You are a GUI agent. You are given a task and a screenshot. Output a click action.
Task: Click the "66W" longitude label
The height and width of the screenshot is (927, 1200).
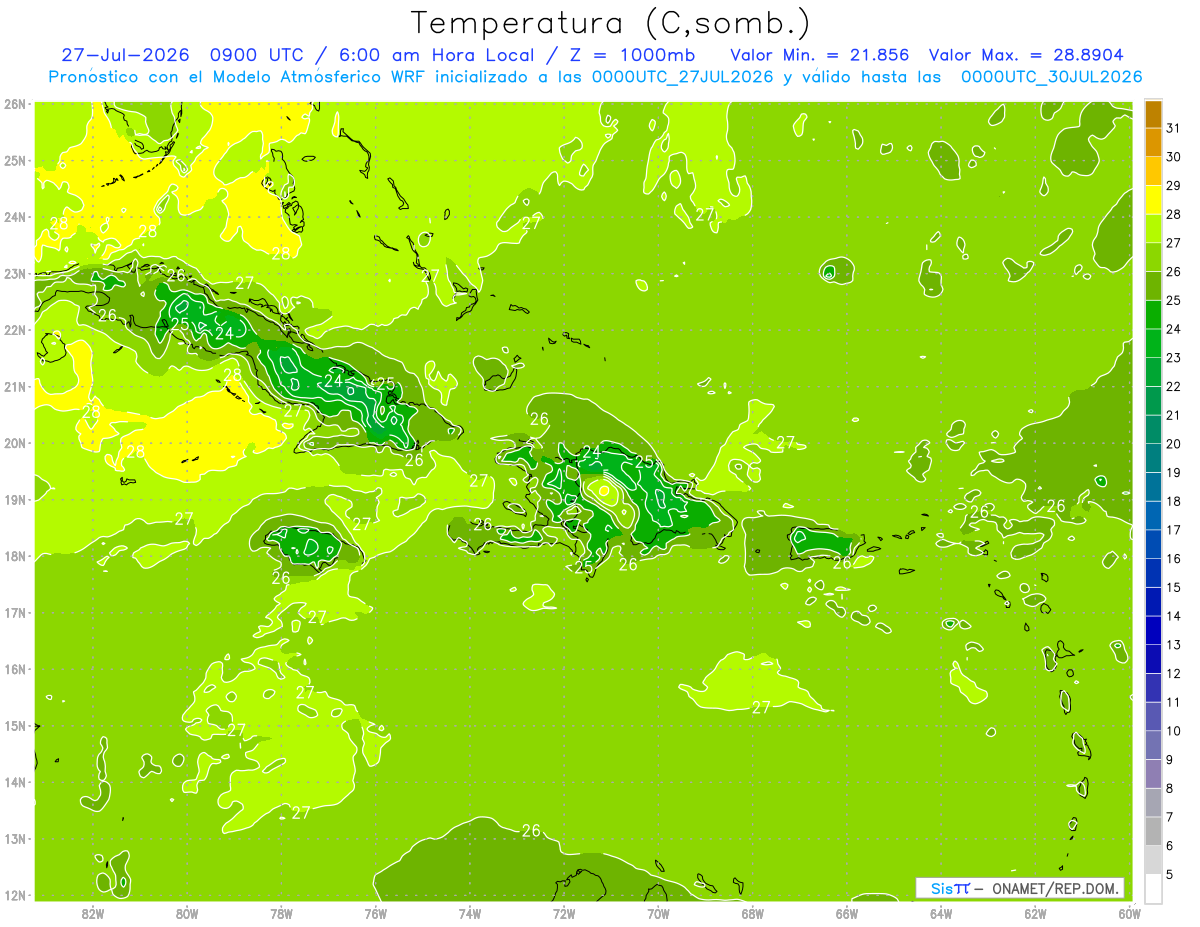[847, 913]
